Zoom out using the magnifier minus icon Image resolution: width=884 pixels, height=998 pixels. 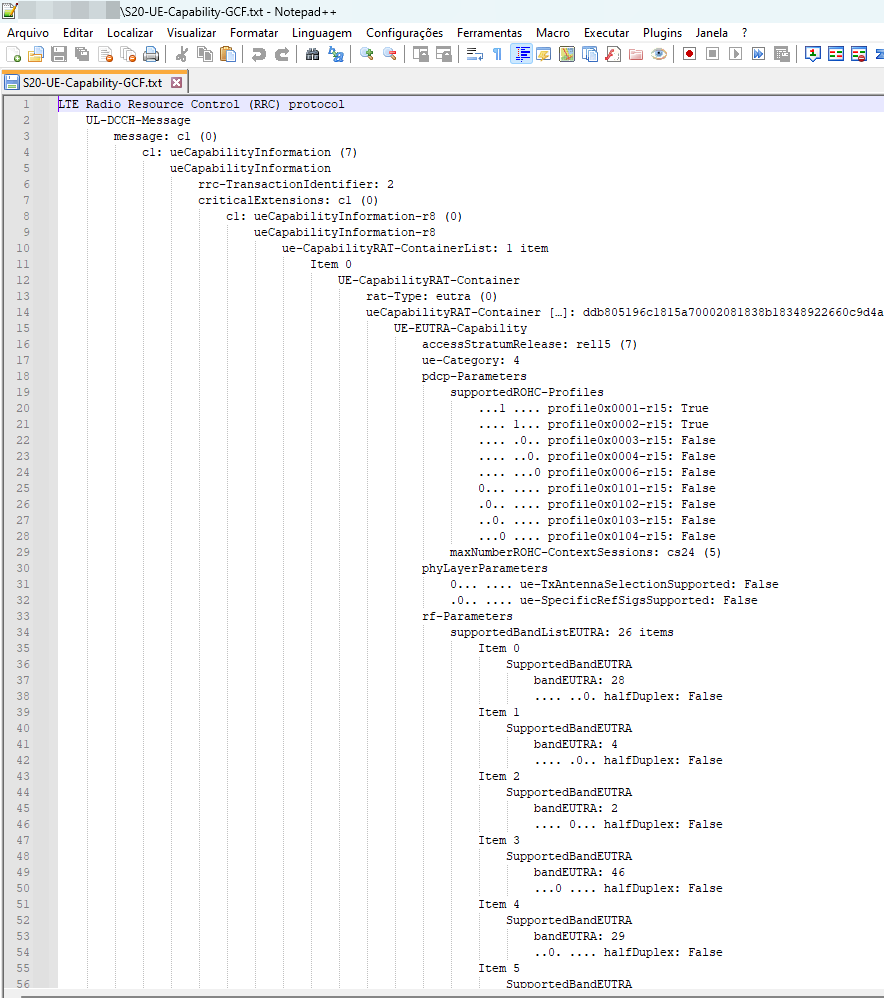click(389, 55)
